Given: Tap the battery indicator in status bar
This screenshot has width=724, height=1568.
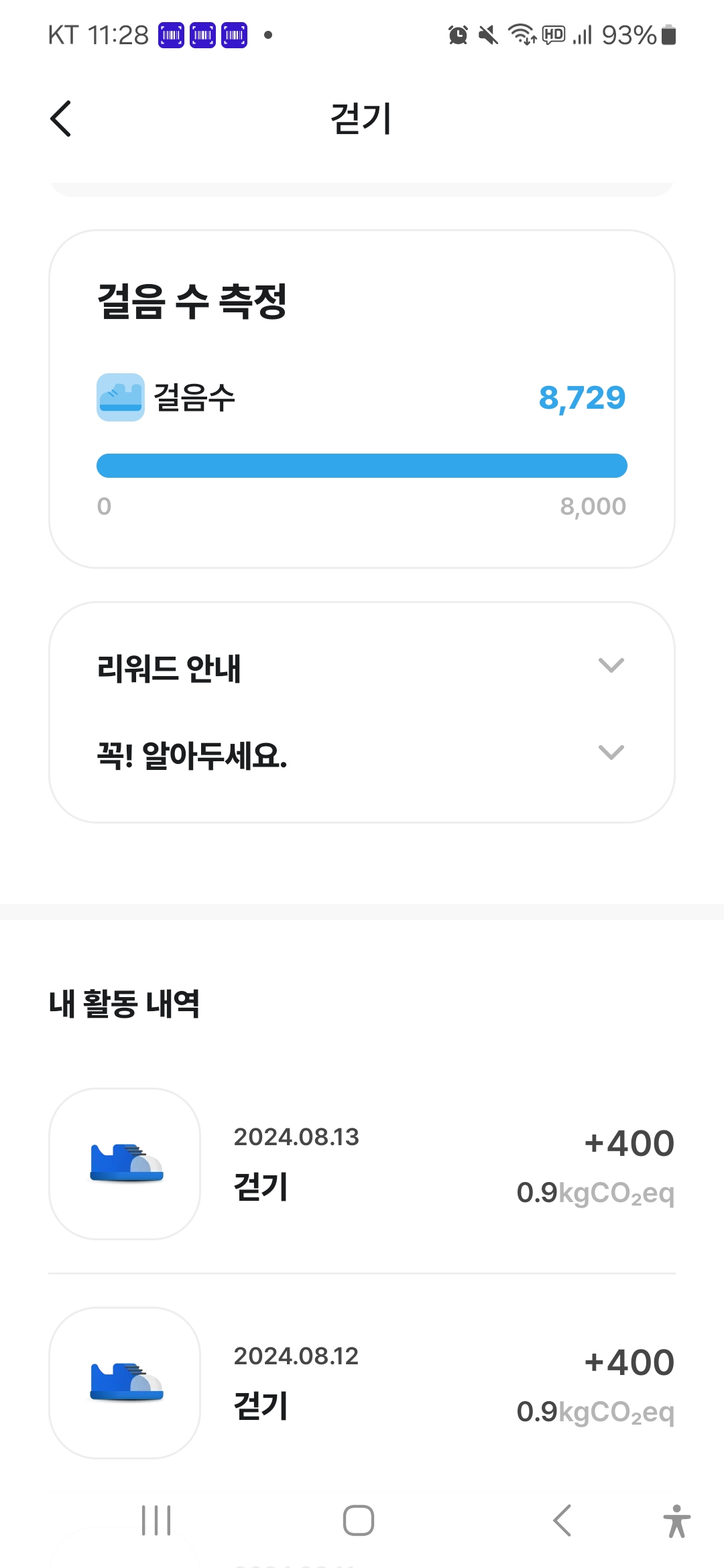Looking at the screenshot, I should 668,35.
